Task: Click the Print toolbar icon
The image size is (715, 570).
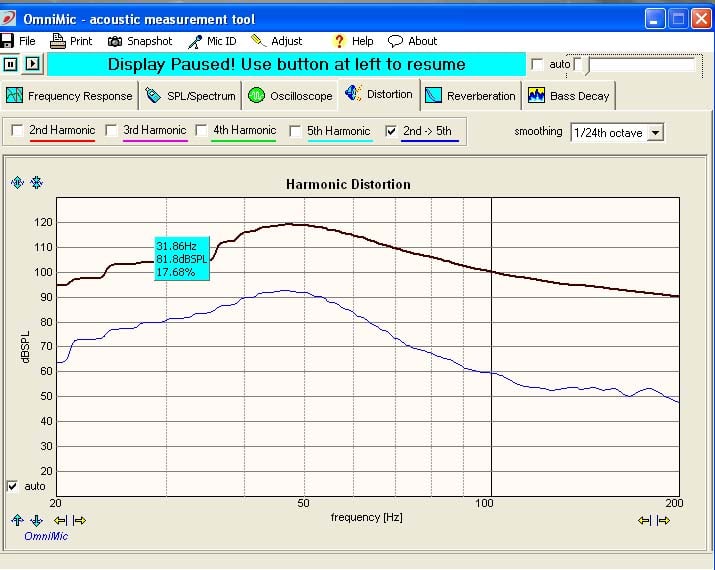Action: (58, 41)
